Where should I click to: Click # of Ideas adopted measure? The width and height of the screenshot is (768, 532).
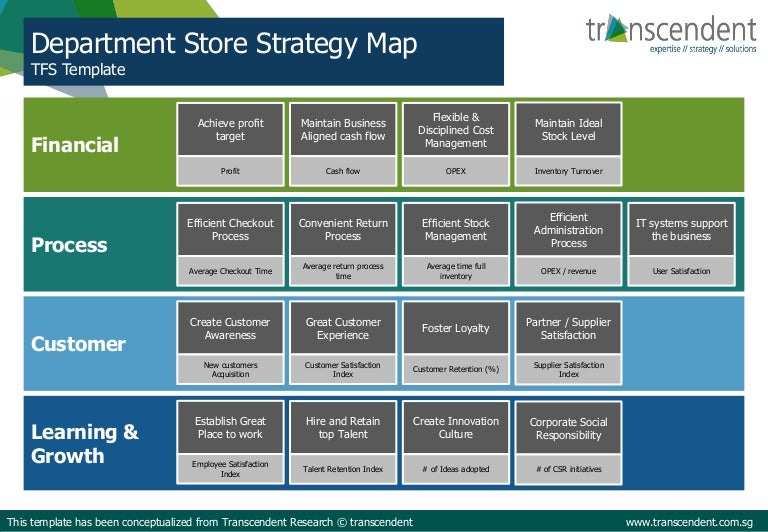456,469
